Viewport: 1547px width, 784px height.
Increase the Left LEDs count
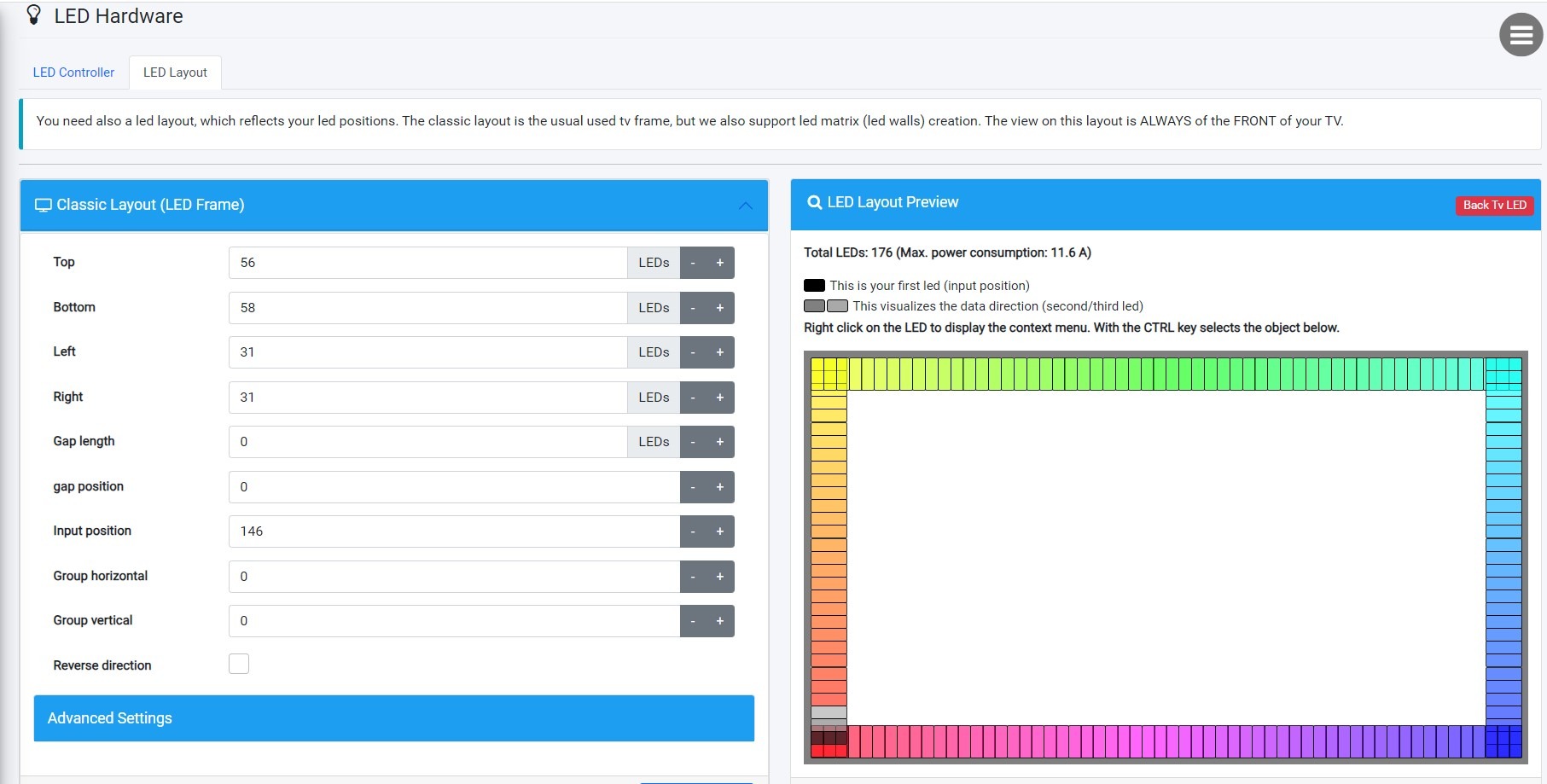[719, 352]
